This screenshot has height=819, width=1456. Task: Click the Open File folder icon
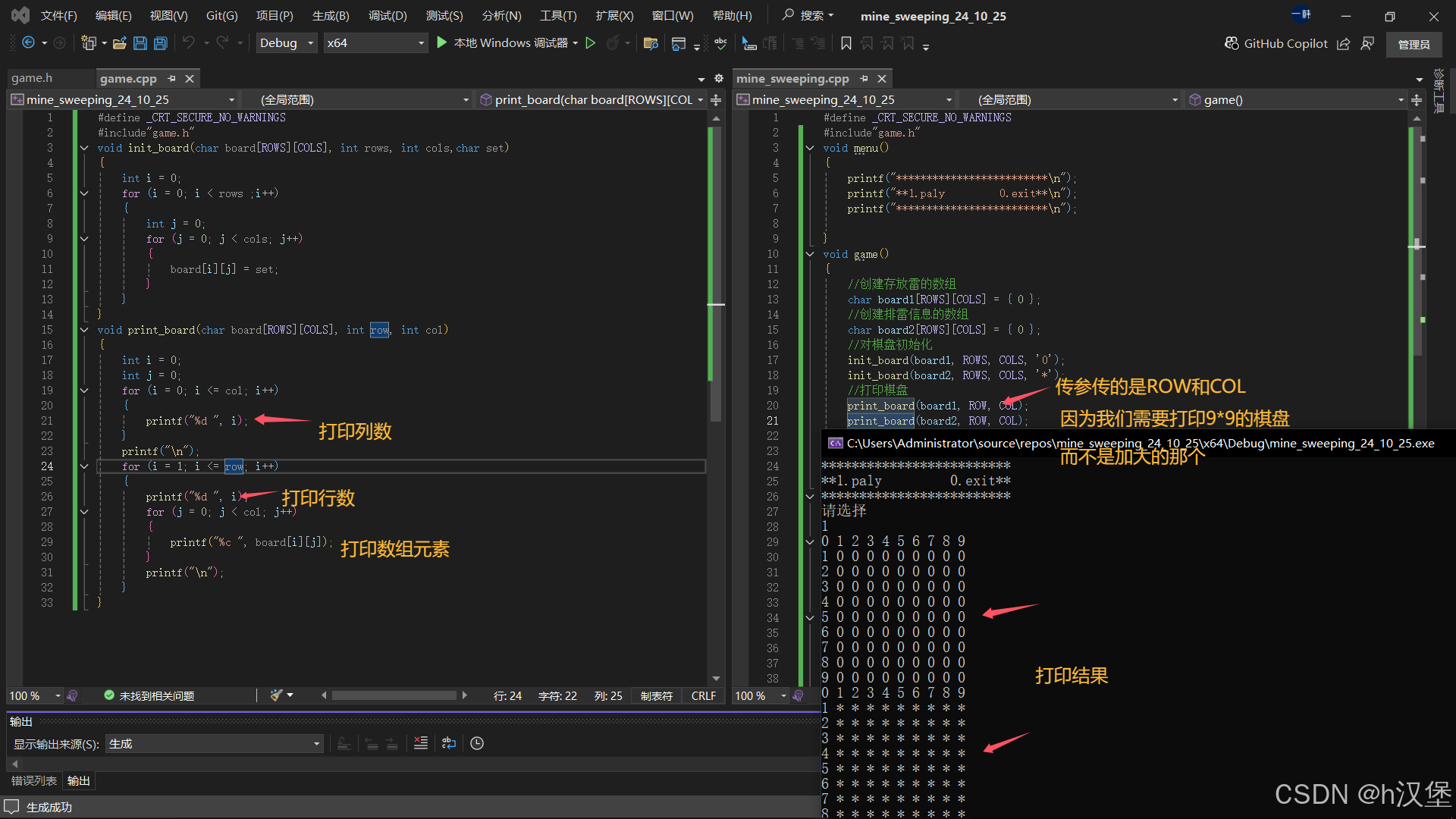119,43
